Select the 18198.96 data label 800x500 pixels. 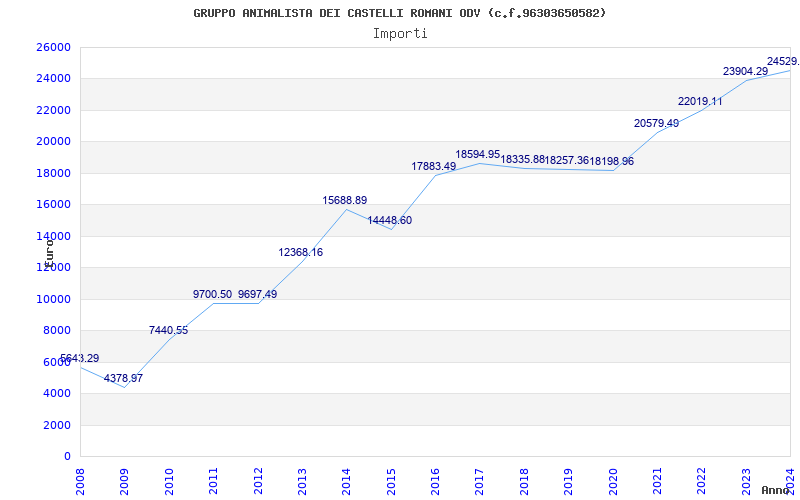pyautogui.click(x=612, y=162)
